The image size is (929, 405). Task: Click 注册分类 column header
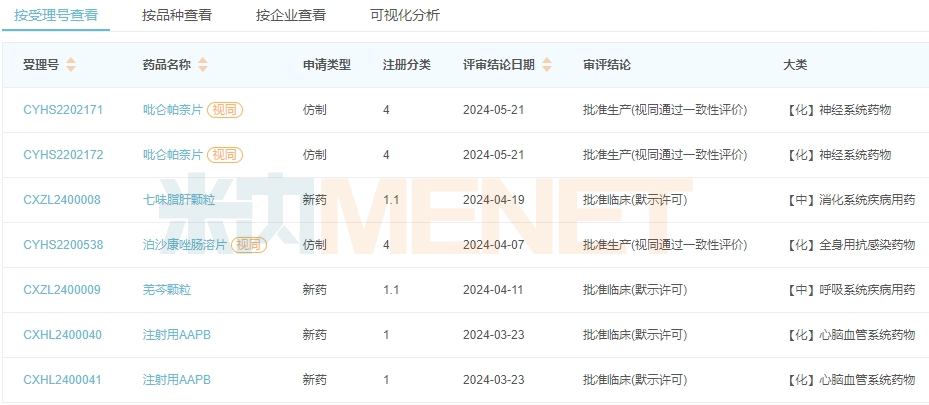406,65
